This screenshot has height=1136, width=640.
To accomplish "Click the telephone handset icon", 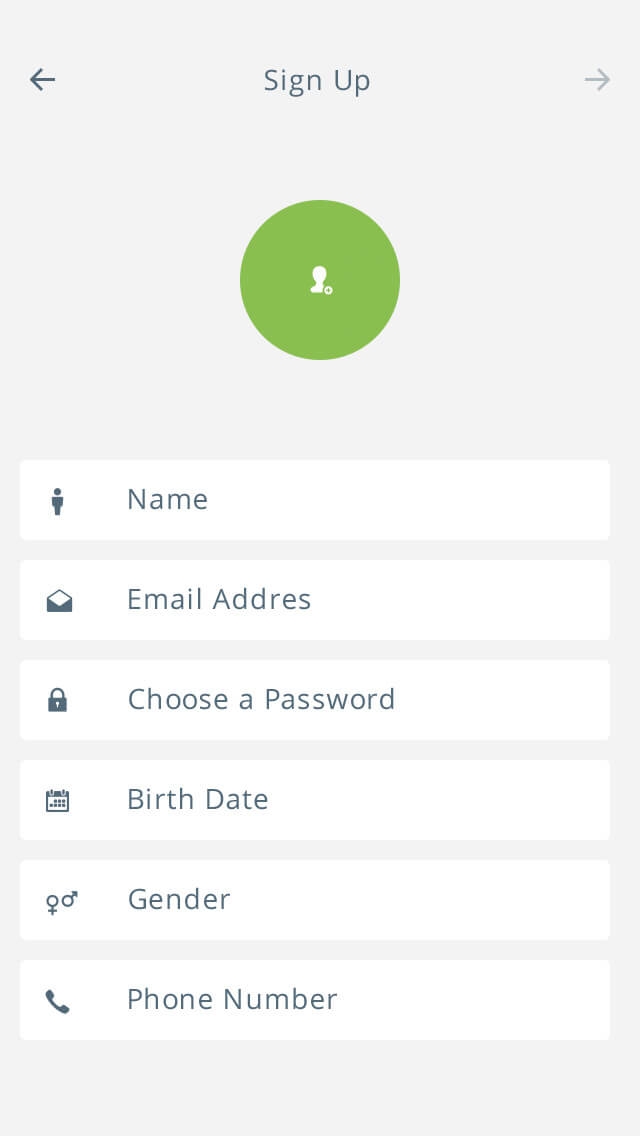I will click(x=58, y=1001).
